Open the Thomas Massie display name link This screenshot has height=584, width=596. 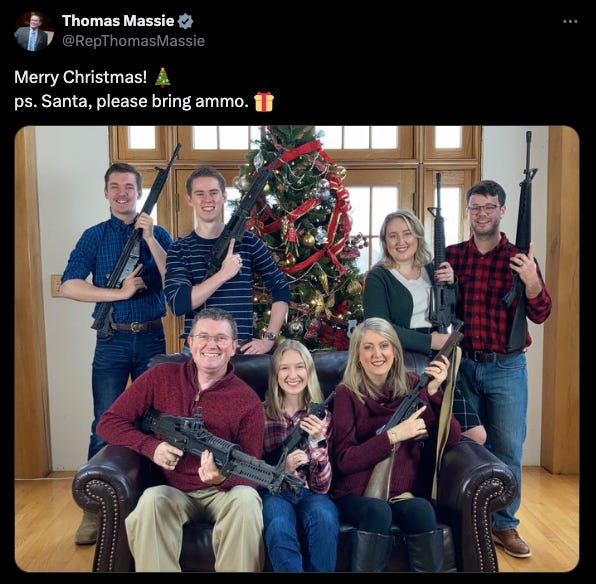click(x=118, y=21)
